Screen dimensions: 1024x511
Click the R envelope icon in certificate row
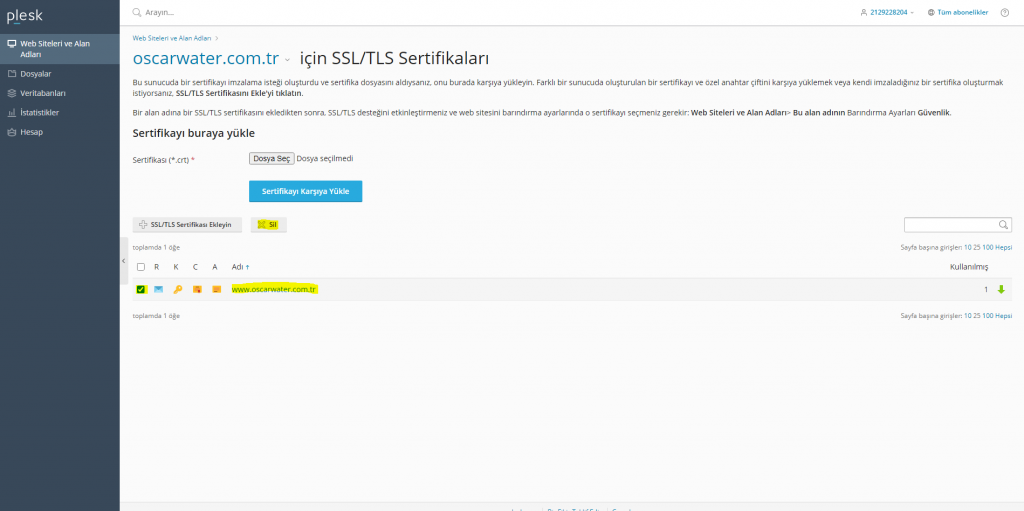[158, 289]
